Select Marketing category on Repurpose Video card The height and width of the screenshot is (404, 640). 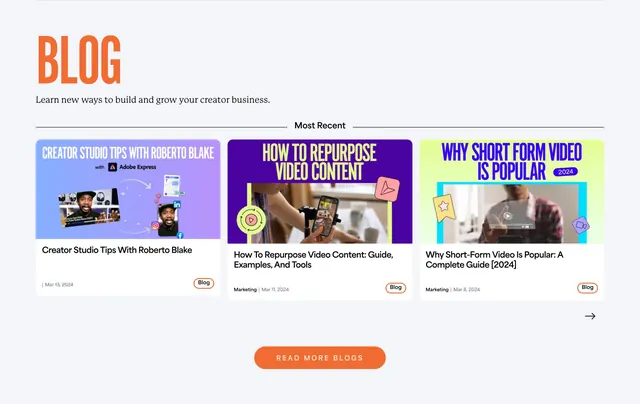pyautogui.click(x=245, y=290)
